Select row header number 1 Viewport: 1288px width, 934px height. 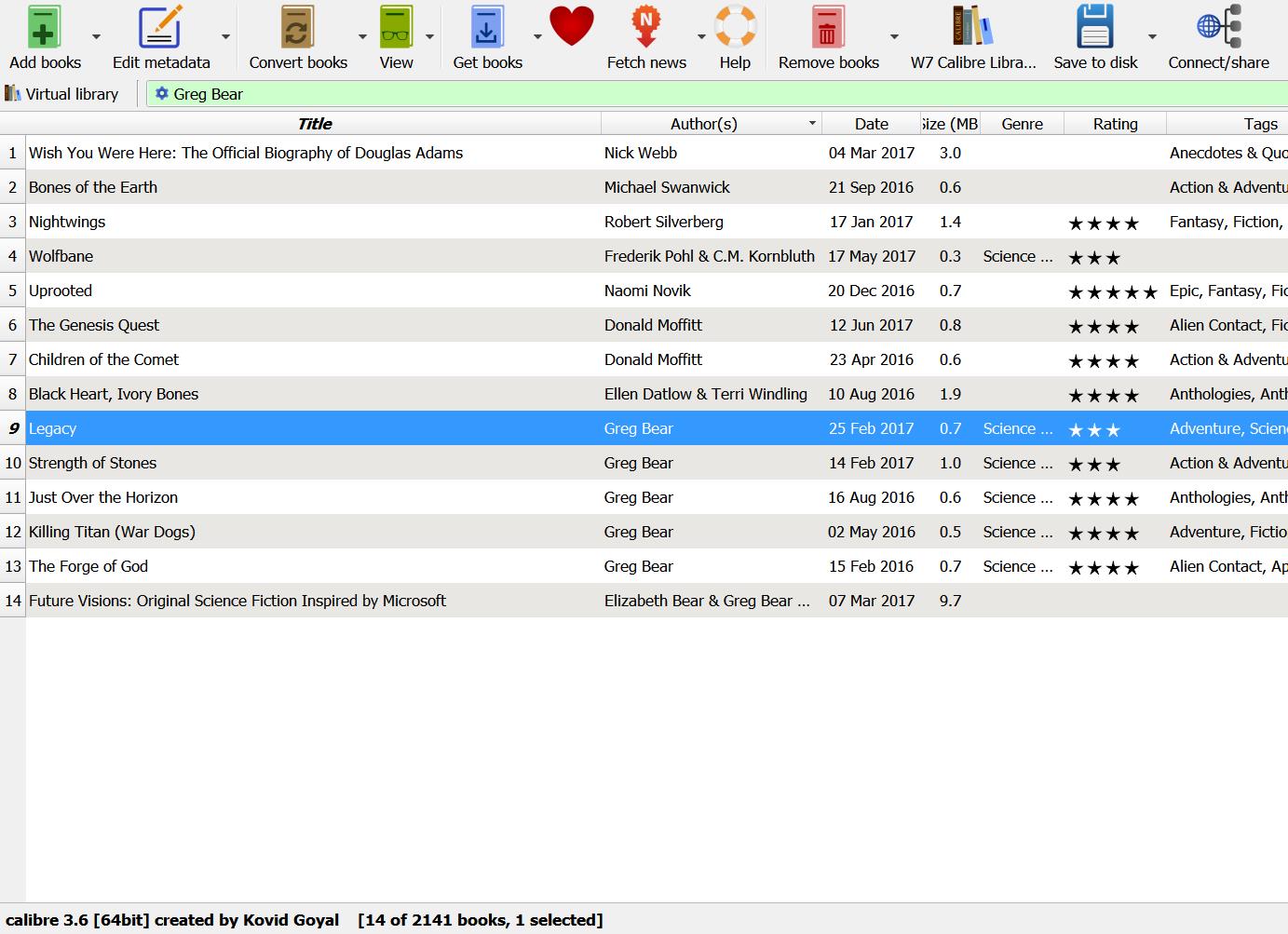point(12,153)
